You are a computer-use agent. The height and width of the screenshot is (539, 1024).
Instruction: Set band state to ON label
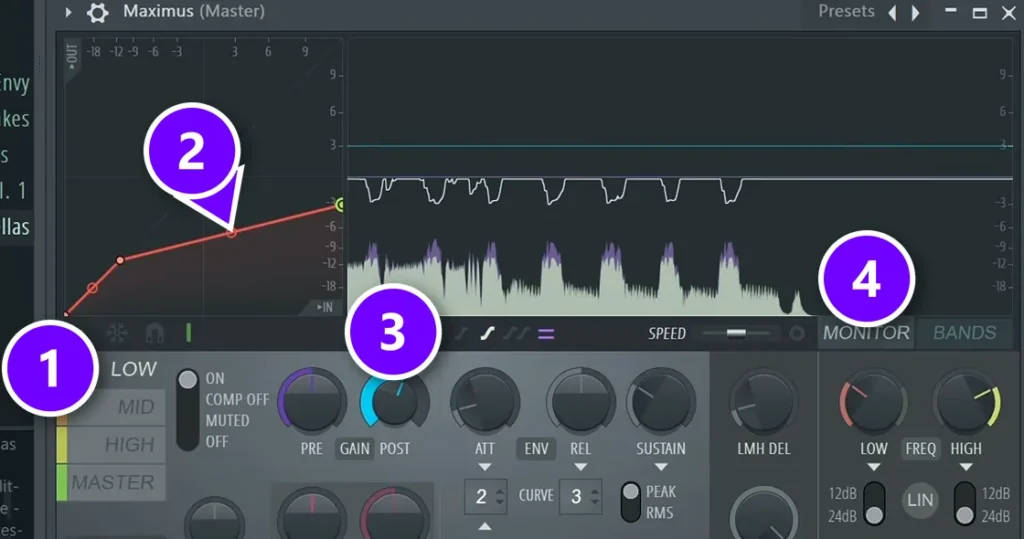click(215, 378)
